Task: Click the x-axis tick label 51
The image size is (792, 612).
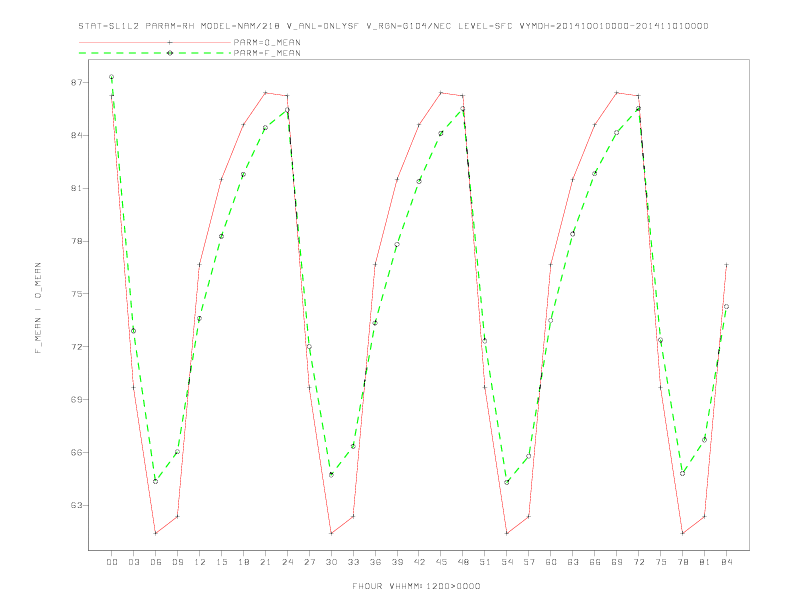Action: coord(485,562)
